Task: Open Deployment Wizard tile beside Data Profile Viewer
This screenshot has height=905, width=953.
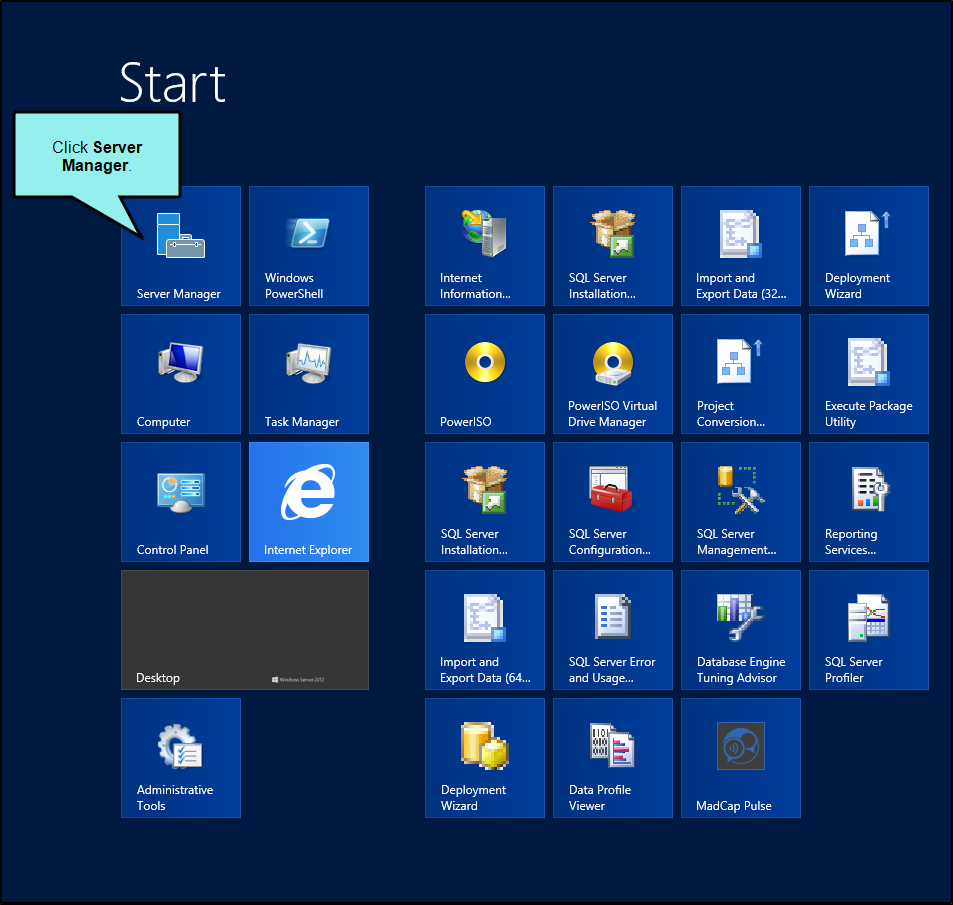Action: (x=485, y=758)
